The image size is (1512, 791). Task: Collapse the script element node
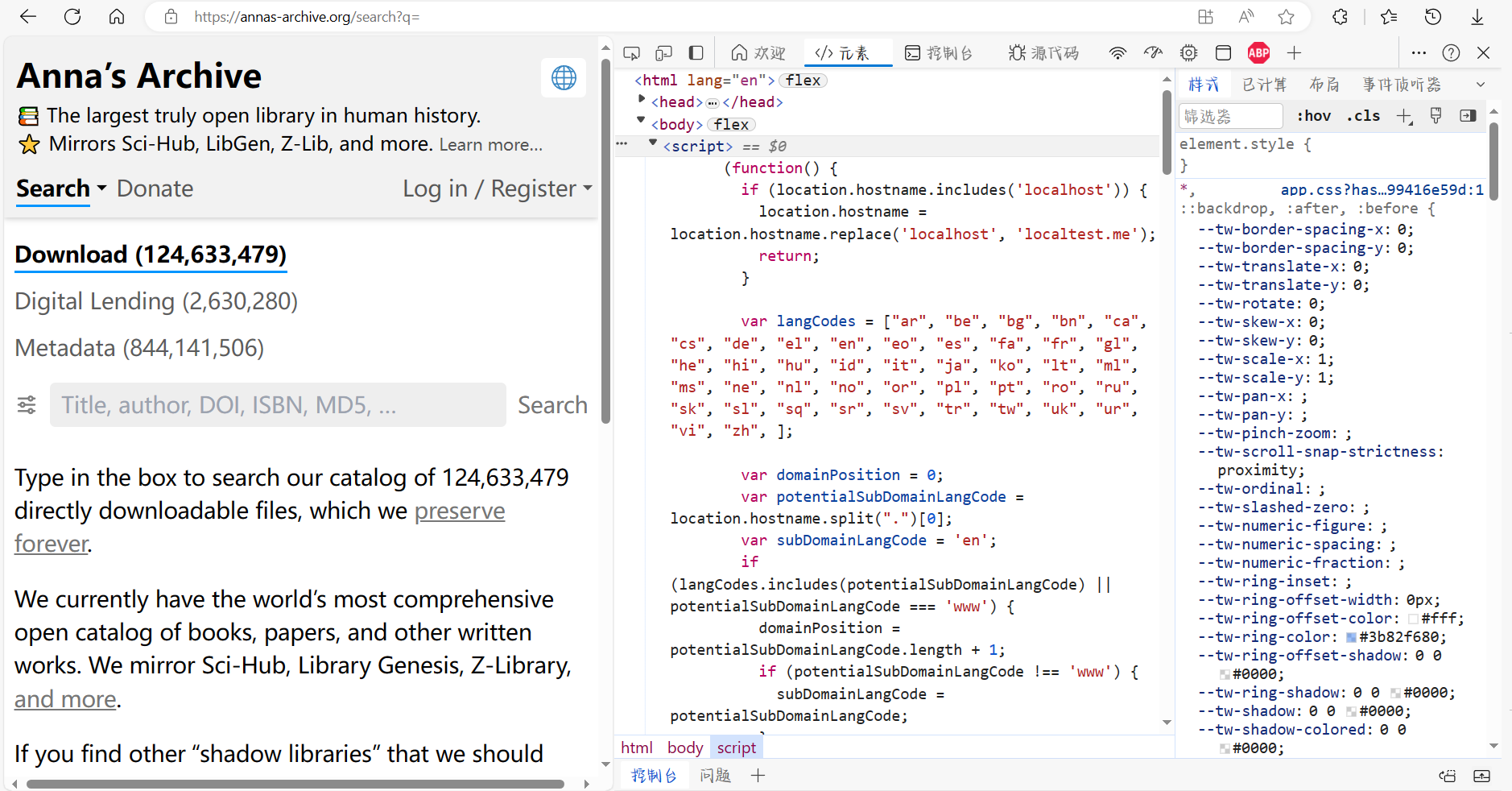(653, 143)
